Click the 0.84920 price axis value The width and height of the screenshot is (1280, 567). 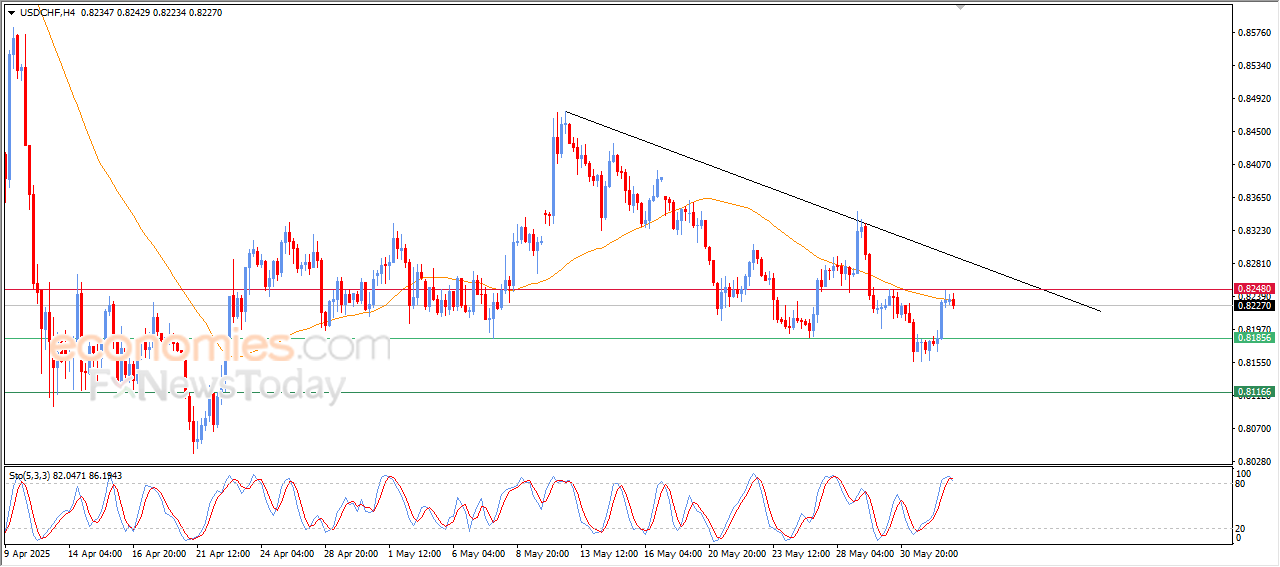[1254, 99]
